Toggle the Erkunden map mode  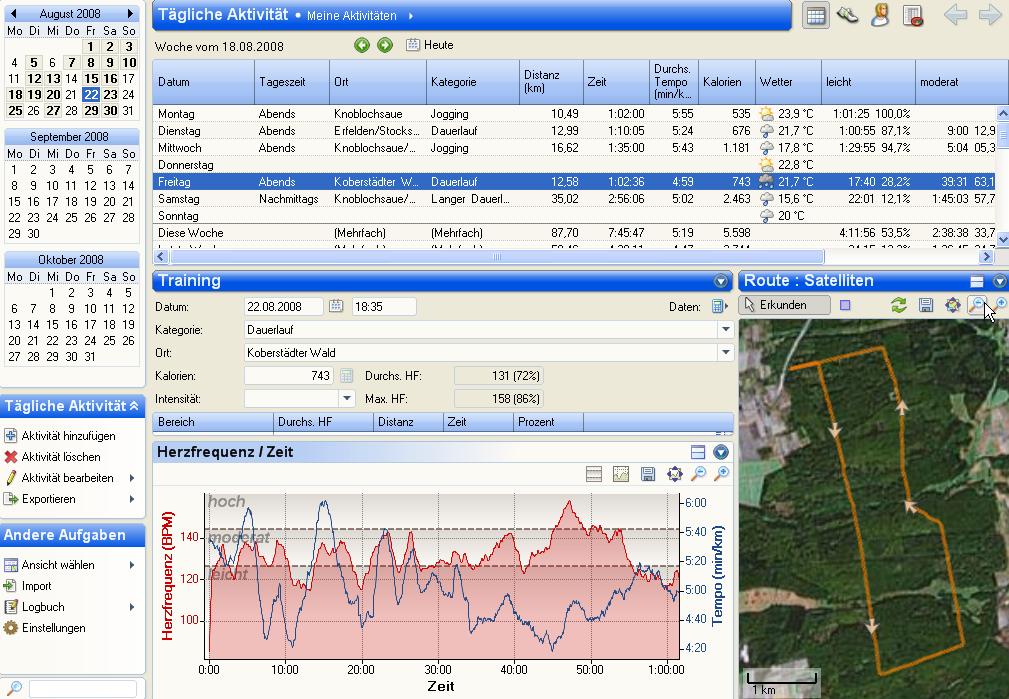pos(785,305)
